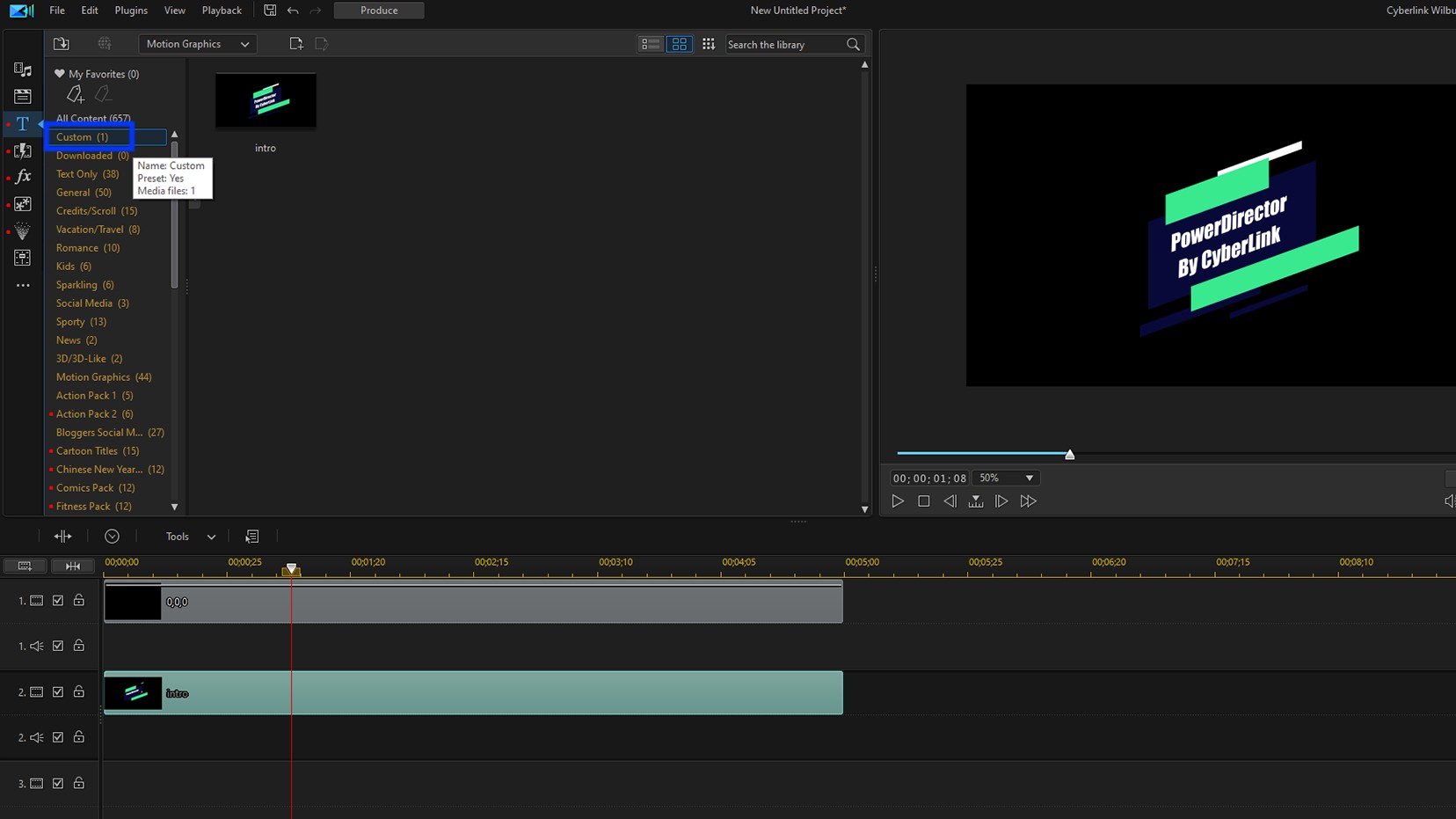Open the Plugins menu

[x=131, y=11]
